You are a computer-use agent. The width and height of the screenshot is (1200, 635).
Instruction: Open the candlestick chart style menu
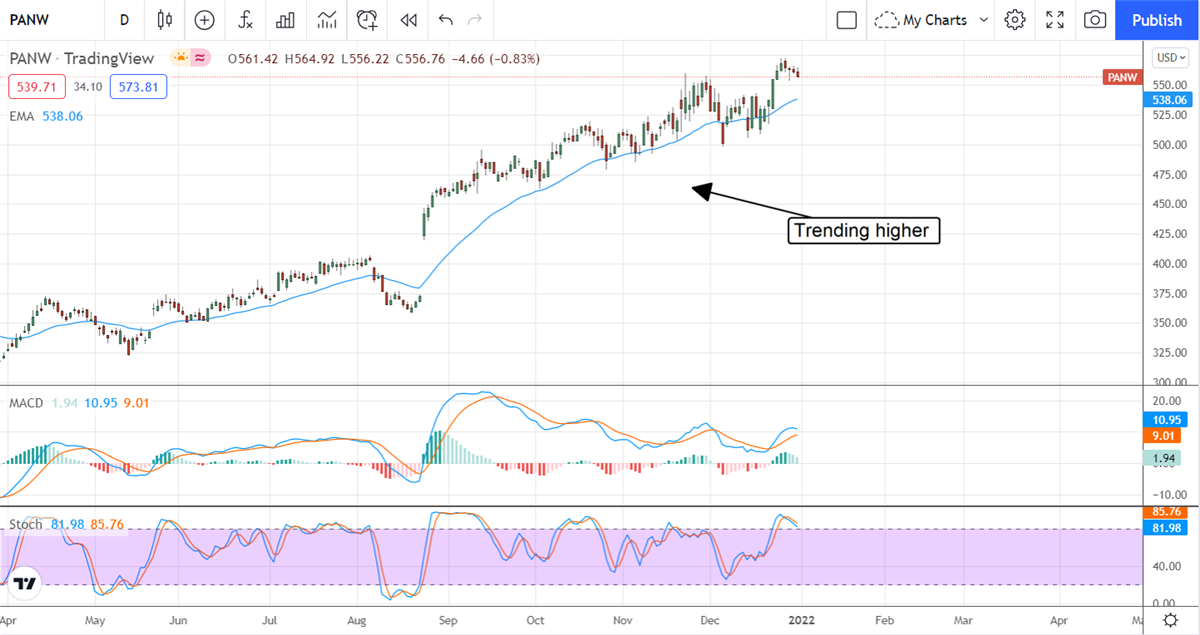(165, 20)
